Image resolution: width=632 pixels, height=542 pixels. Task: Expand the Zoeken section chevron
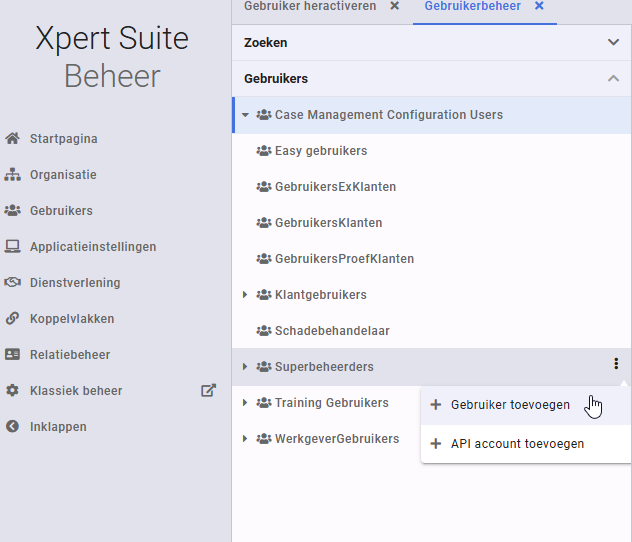[613, 42]
